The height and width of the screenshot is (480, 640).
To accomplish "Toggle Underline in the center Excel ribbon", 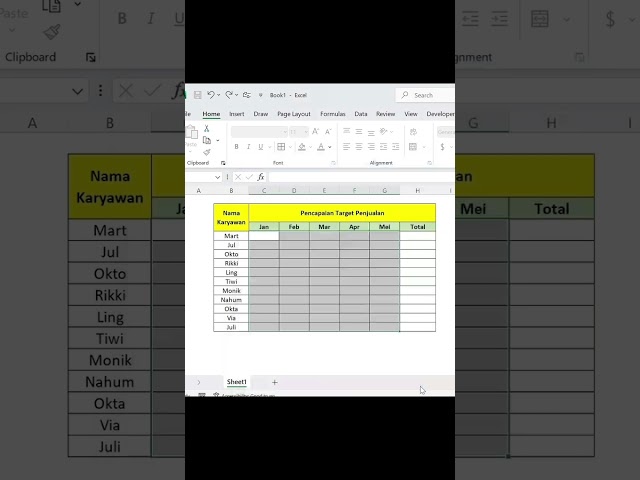I will (x=260, y=147).
